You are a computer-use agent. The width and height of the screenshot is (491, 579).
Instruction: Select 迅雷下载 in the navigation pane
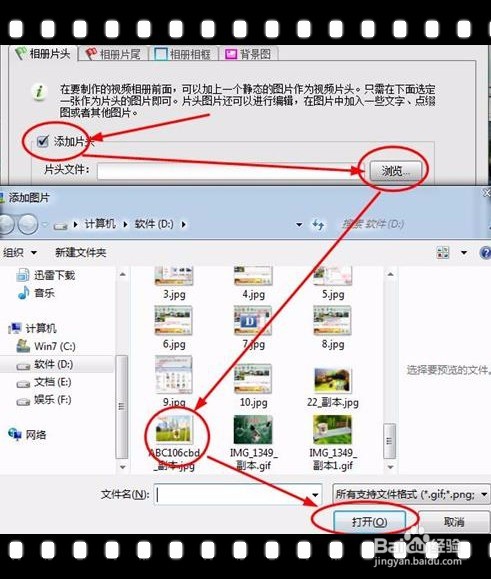45,275
